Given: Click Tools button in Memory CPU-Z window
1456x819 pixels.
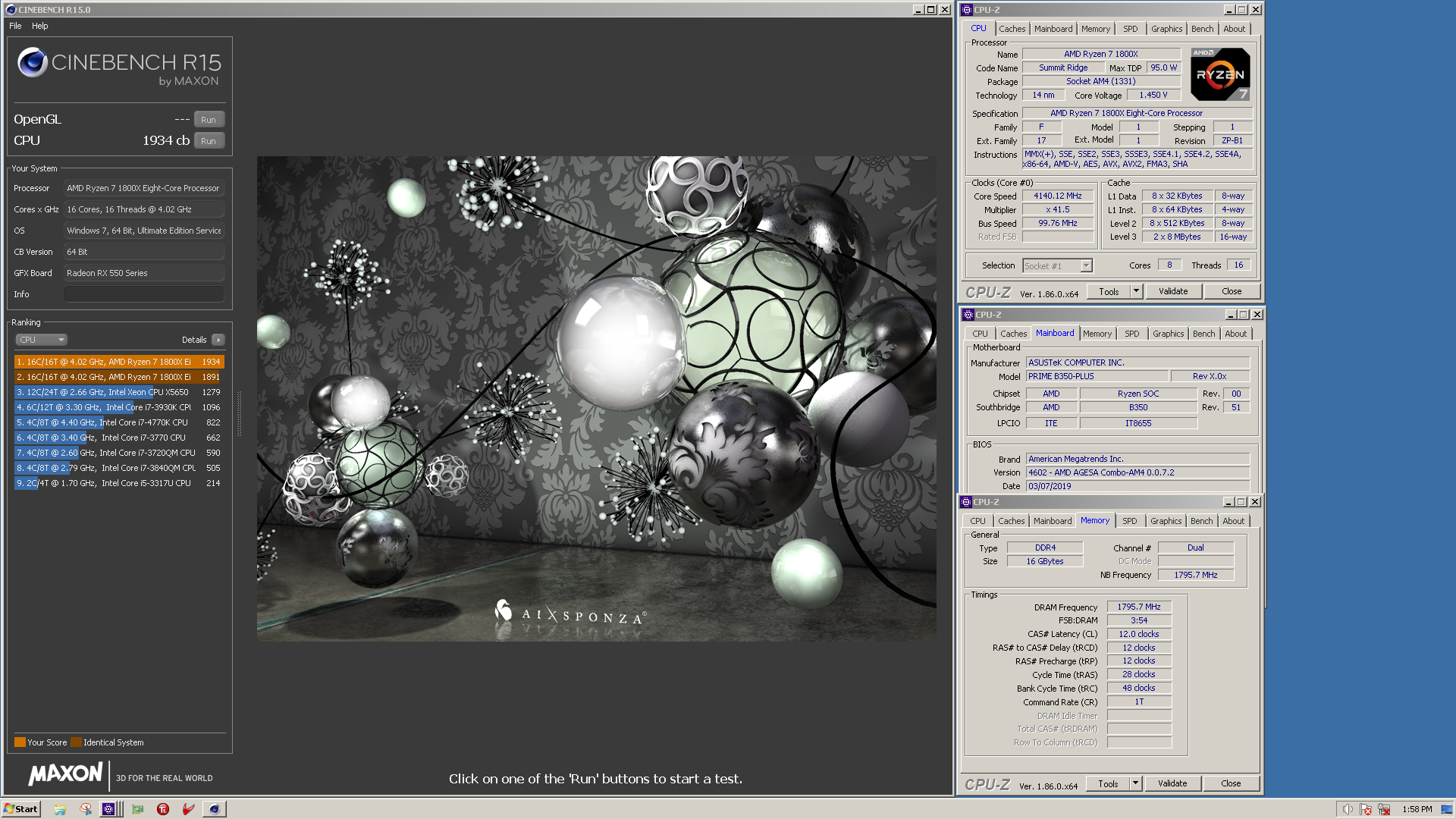Looking at the screenshot, I should (1108, 783).
